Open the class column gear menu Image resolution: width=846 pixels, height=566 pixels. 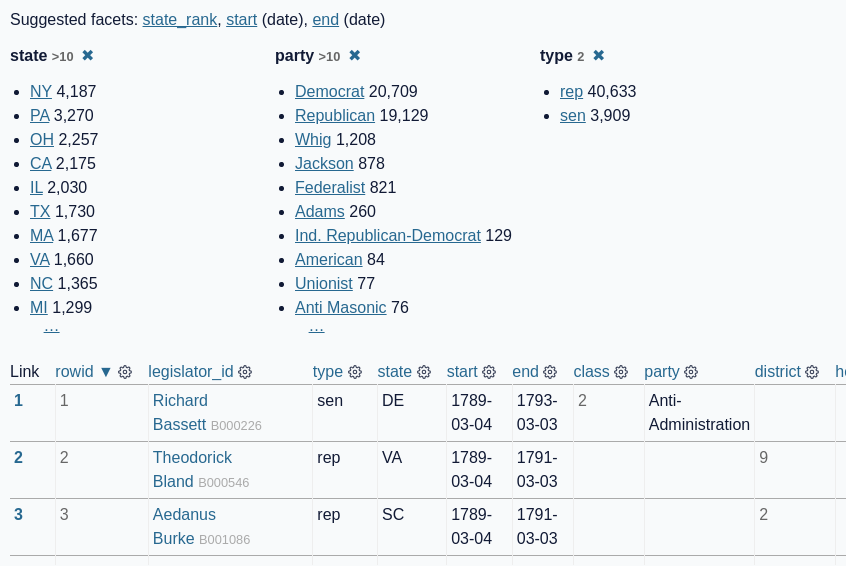click(x=621, y=372)
